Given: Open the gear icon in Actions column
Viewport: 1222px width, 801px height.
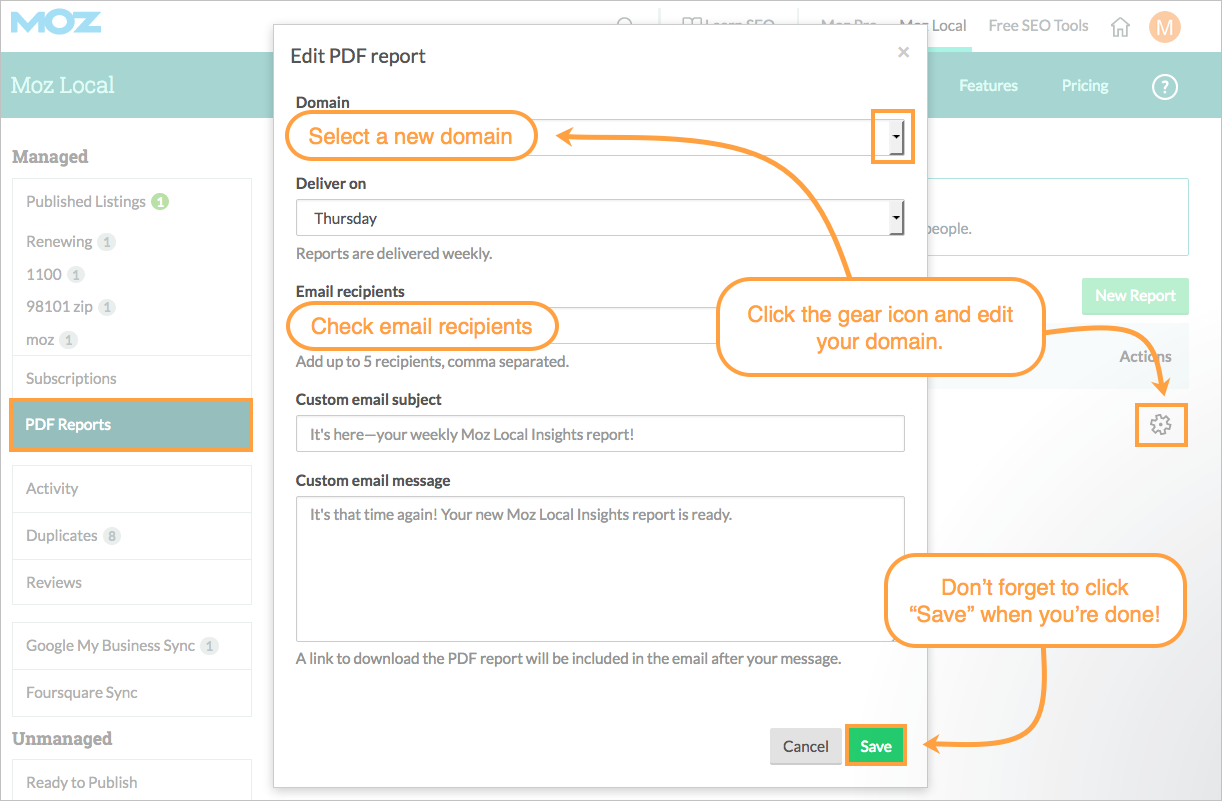Looking at the screenshot, I should point(1160,425).
